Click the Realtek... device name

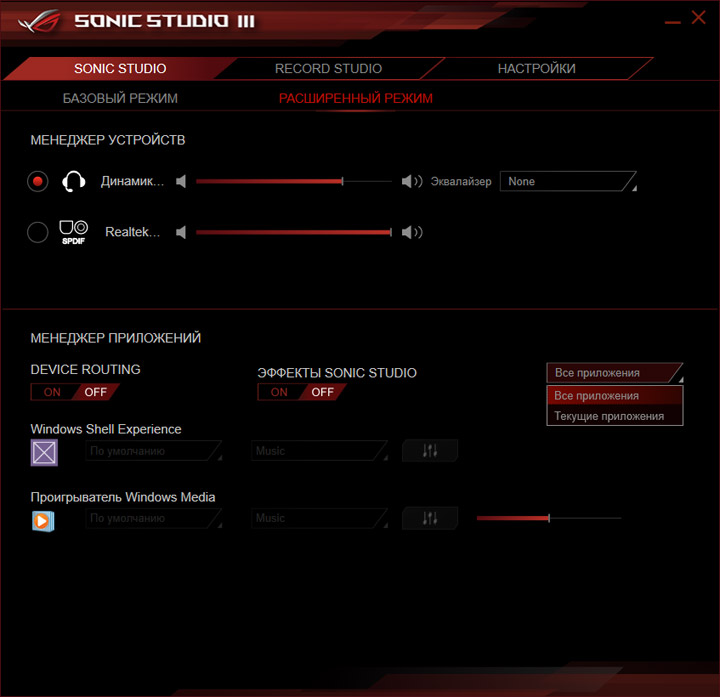click(133, 232)
